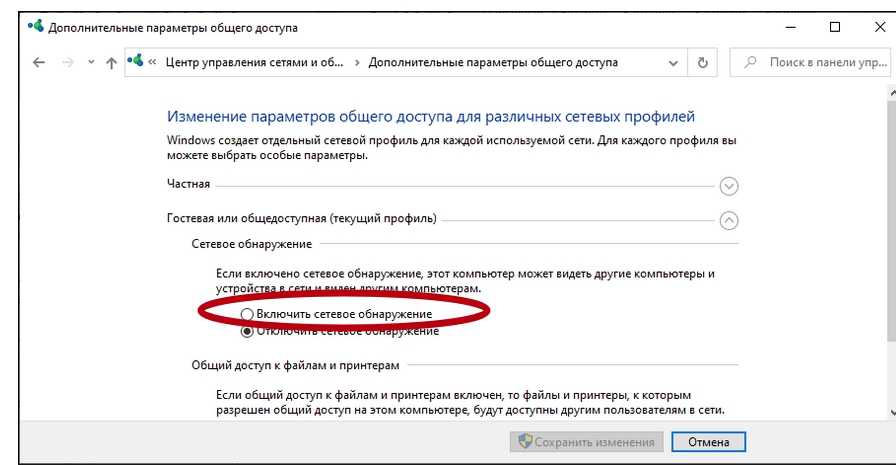896x465 pixels.
Task: Click the network icon in the address bar
Action: point(136,62)
